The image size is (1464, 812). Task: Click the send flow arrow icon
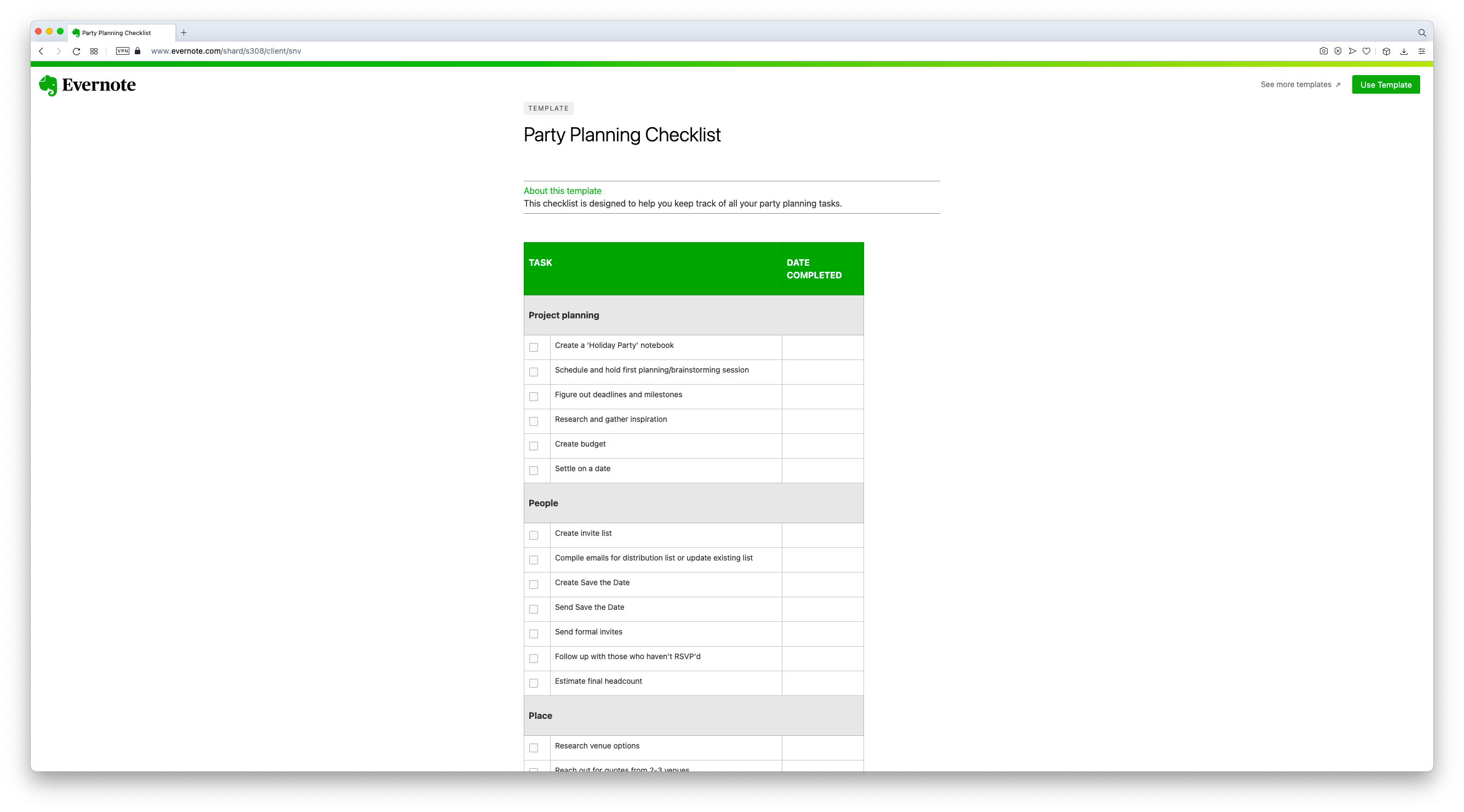coord(1352,51)
